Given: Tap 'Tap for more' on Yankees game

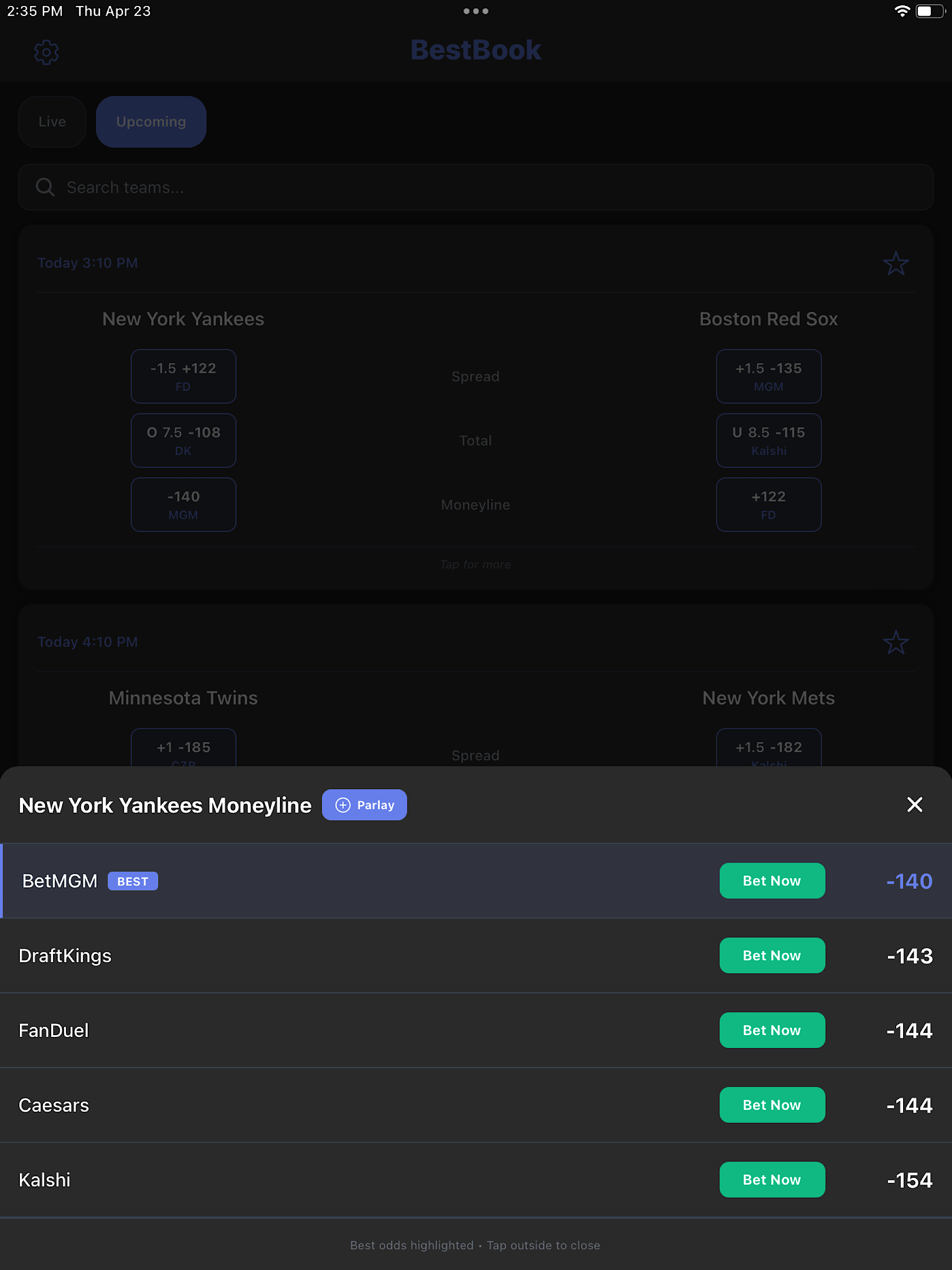Looking at the screenshot, I should (476, 564).
